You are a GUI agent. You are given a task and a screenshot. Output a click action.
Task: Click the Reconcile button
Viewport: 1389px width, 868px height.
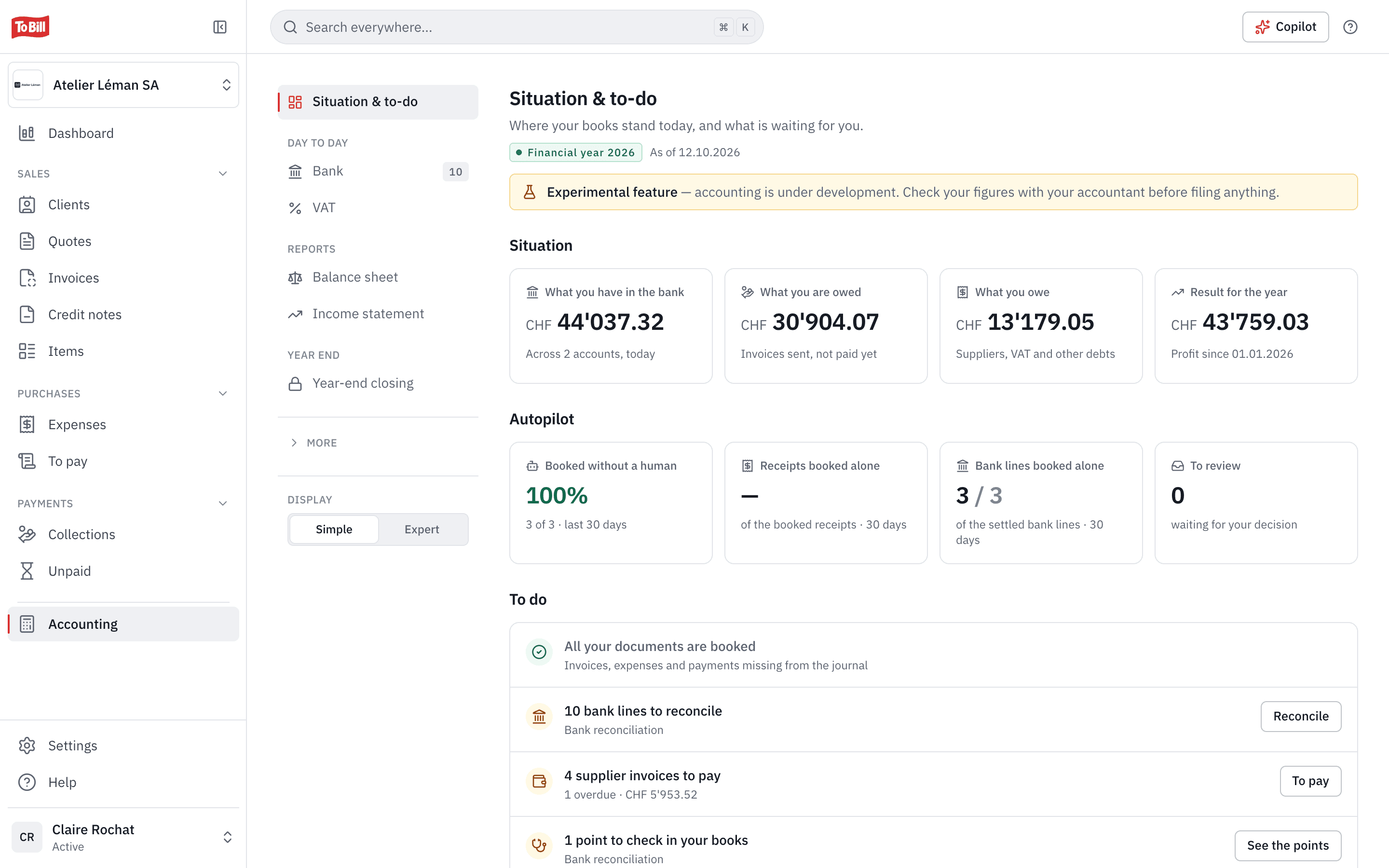pyautogui.click(x=1301, y=716)
